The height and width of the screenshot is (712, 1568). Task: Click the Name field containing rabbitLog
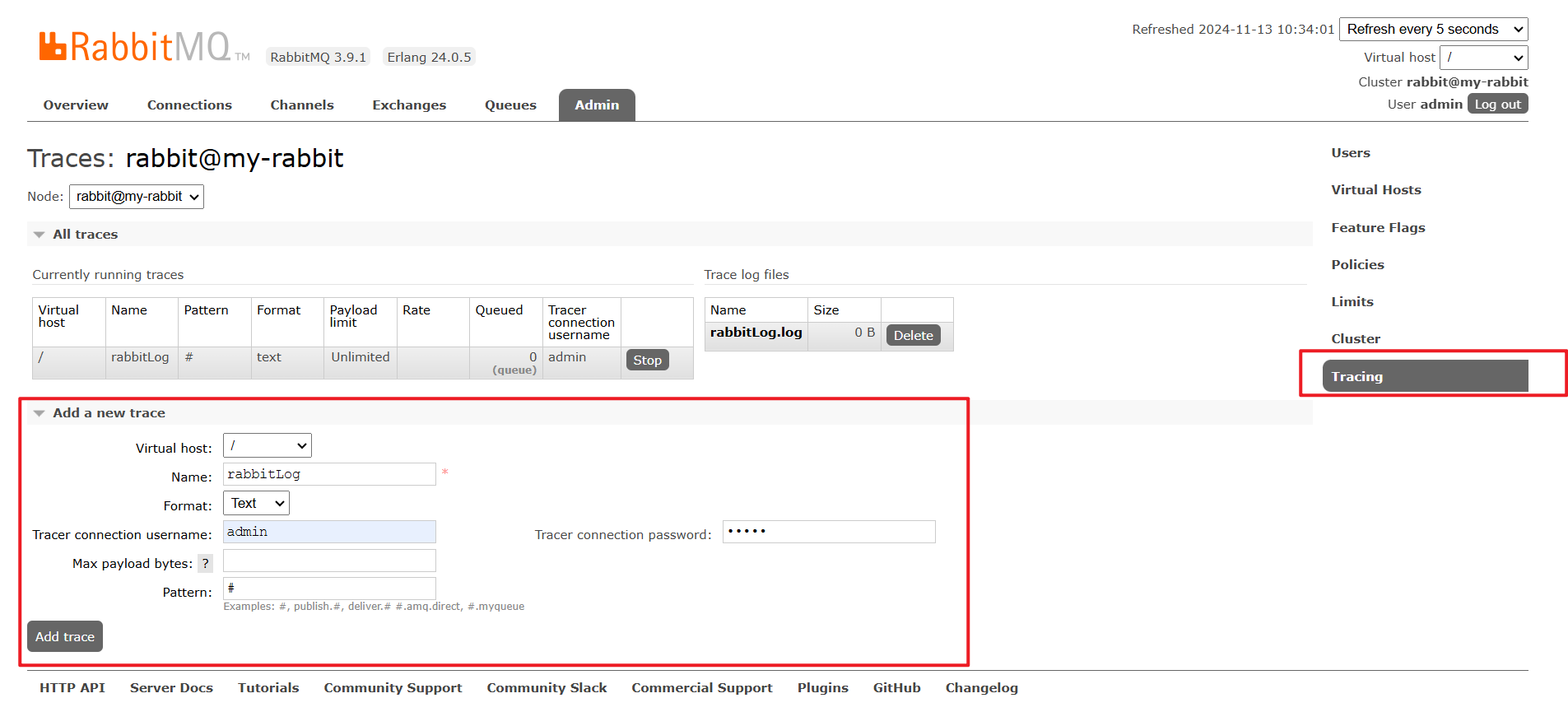(x=329, y=475)
